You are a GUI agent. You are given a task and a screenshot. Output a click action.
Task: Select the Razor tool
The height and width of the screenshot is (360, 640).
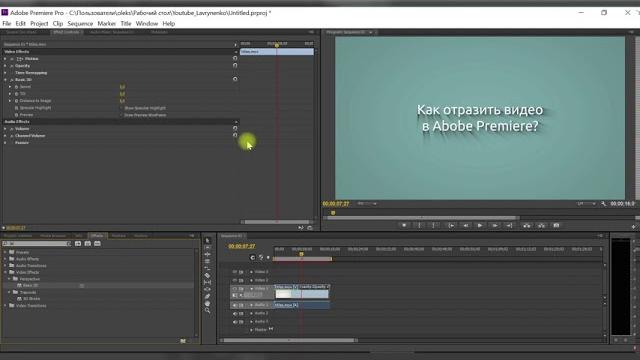point(207,276)
